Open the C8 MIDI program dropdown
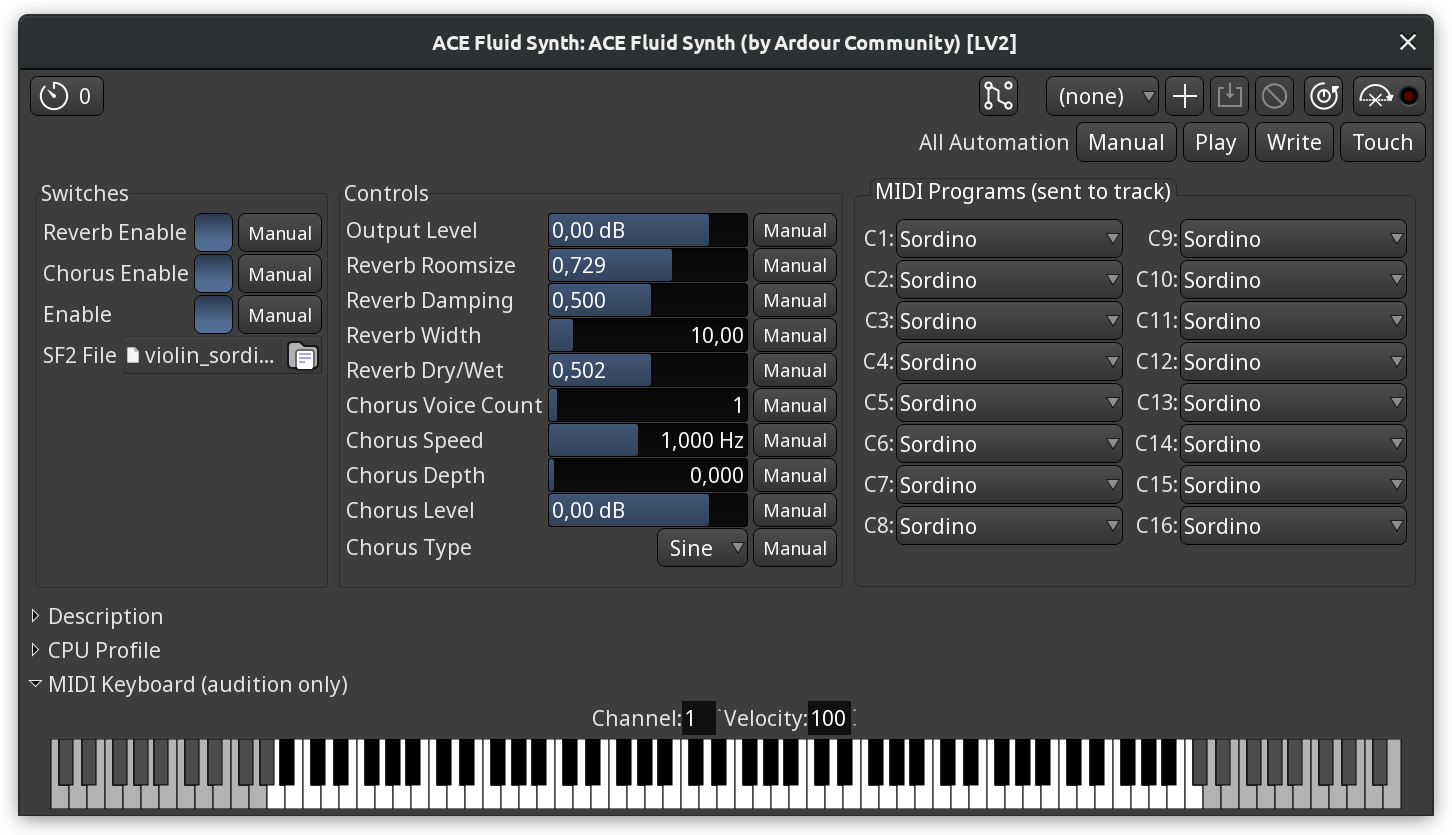Viewport: 1452px width, 835px height. (x=1009, y=526)
